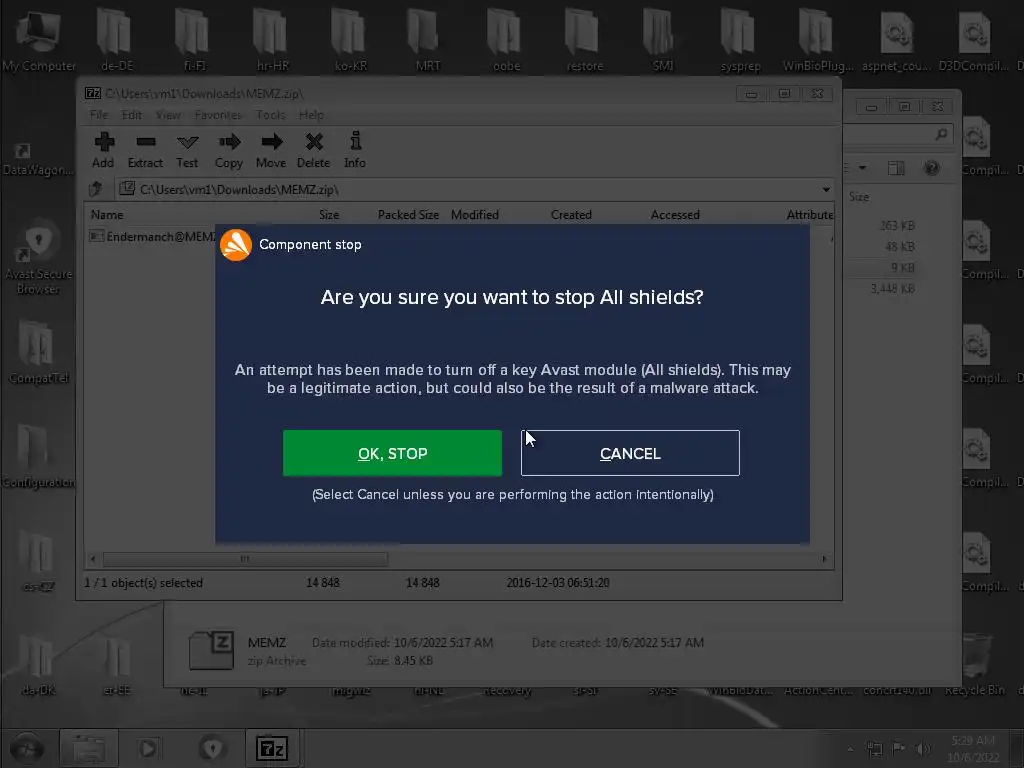Select the aspnet_cou... file on desktop
Viewport: 1024px width, 768px height.
click(x=897, y=40)
